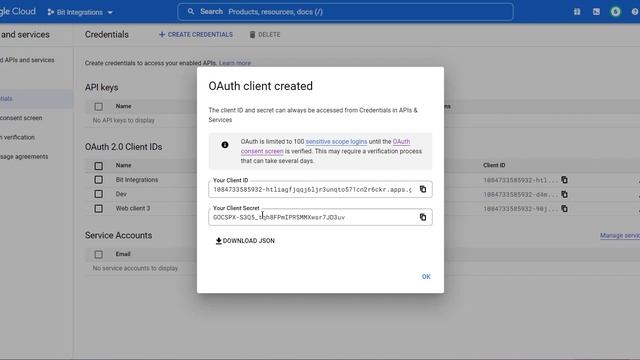This screenshot has height=360, width=640.
Task: Select all Service Accounts checkbox
Action: pyautogui.click(x=98, y=254)
